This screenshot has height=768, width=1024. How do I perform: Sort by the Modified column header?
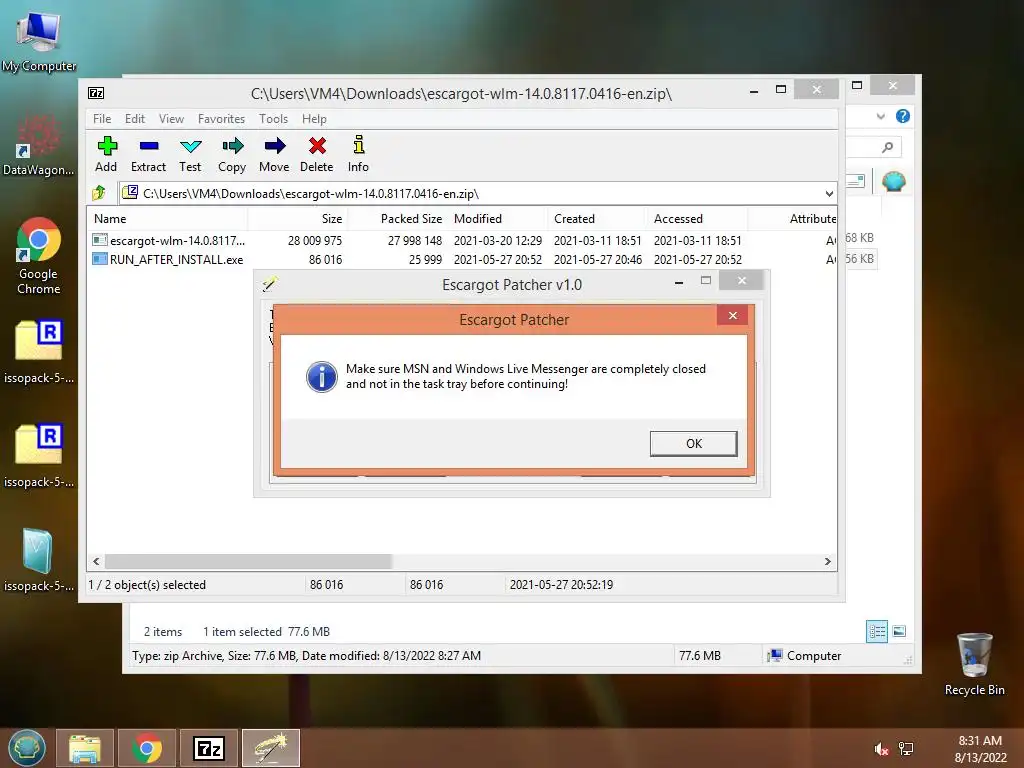(x=498, y=219)
